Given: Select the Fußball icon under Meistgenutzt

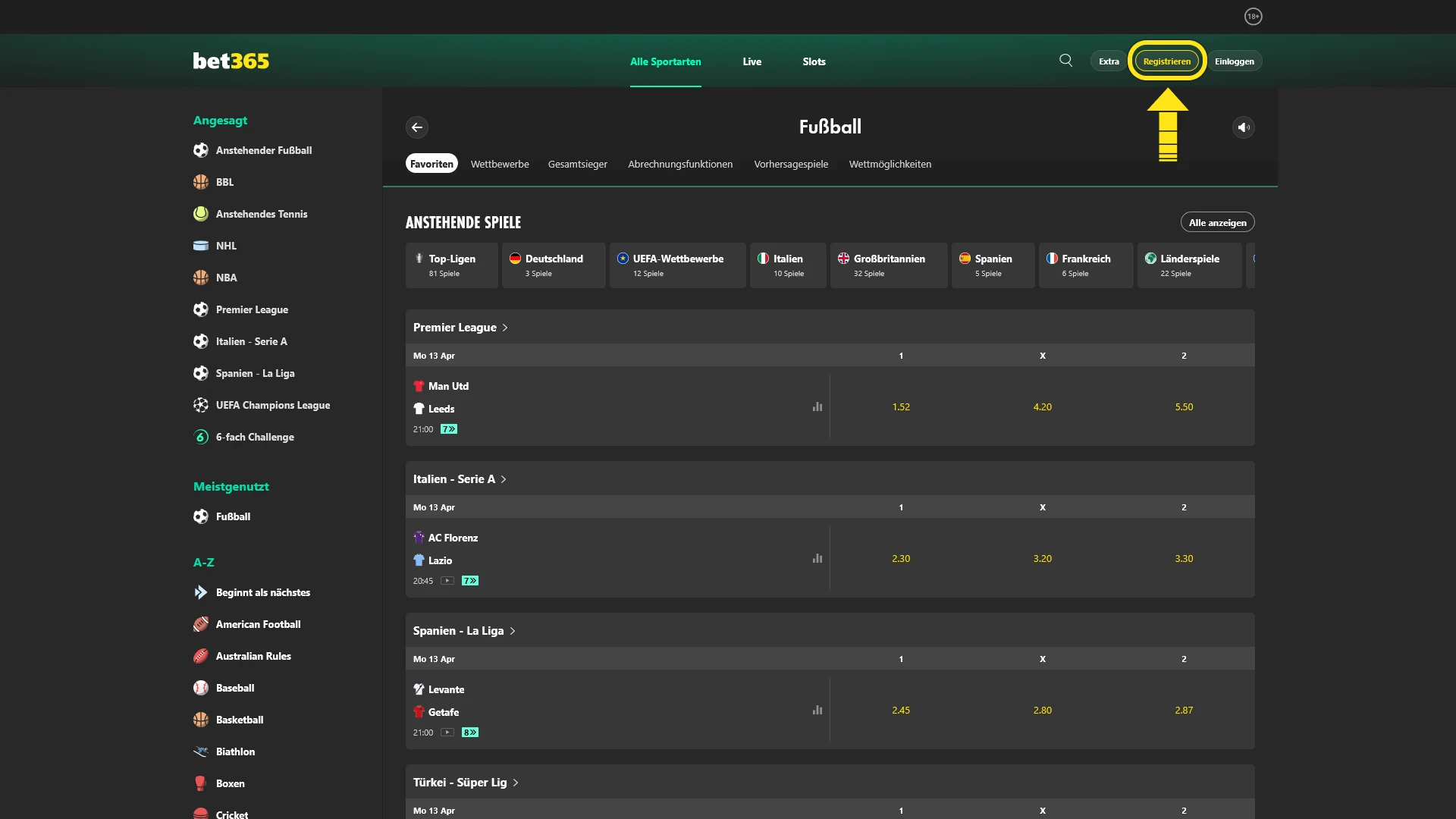Looking at the screenshot, I should point(200,516).
